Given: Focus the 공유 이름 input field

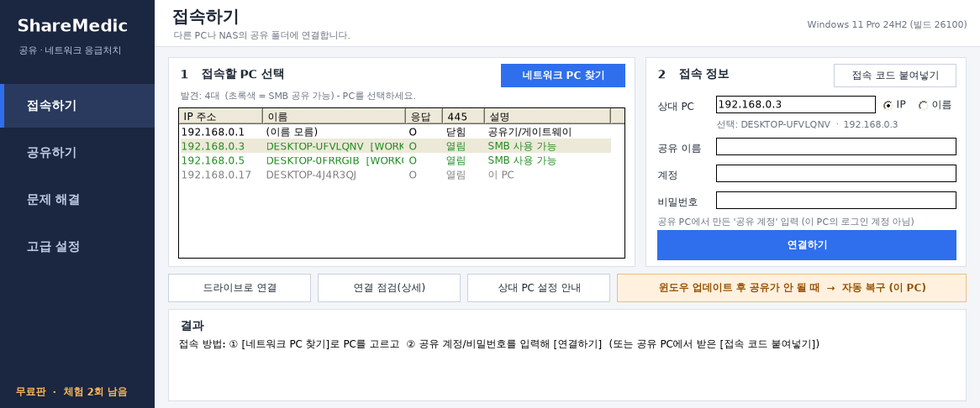Looking at the screenshot, I should pyautogui.click(x=836, y=147).
